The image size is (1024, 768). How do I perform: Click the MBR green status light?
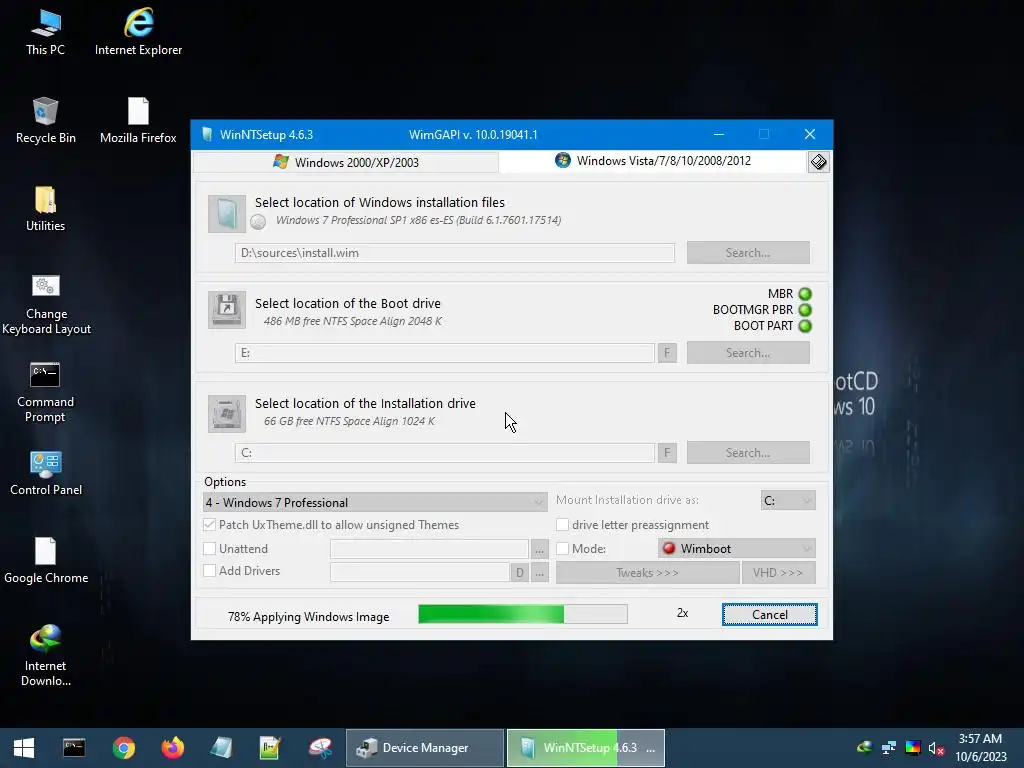pos(805,294)
